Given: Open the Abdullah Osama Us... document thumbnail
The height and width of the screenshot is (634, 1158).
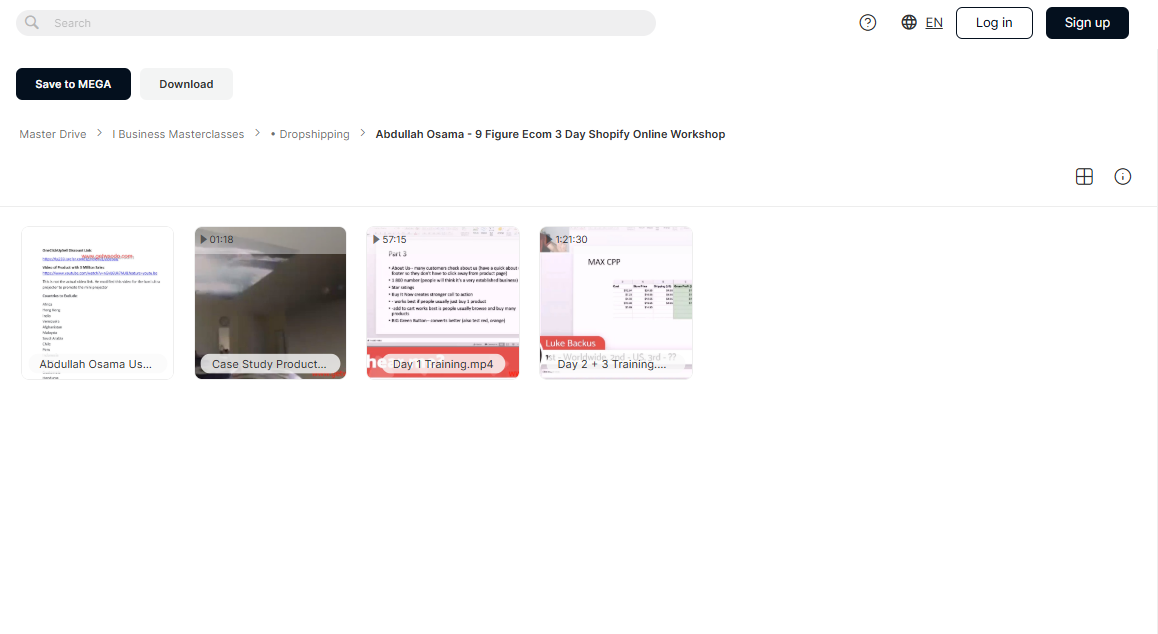Looking at the screenshot, I should (x=97, y=303).
